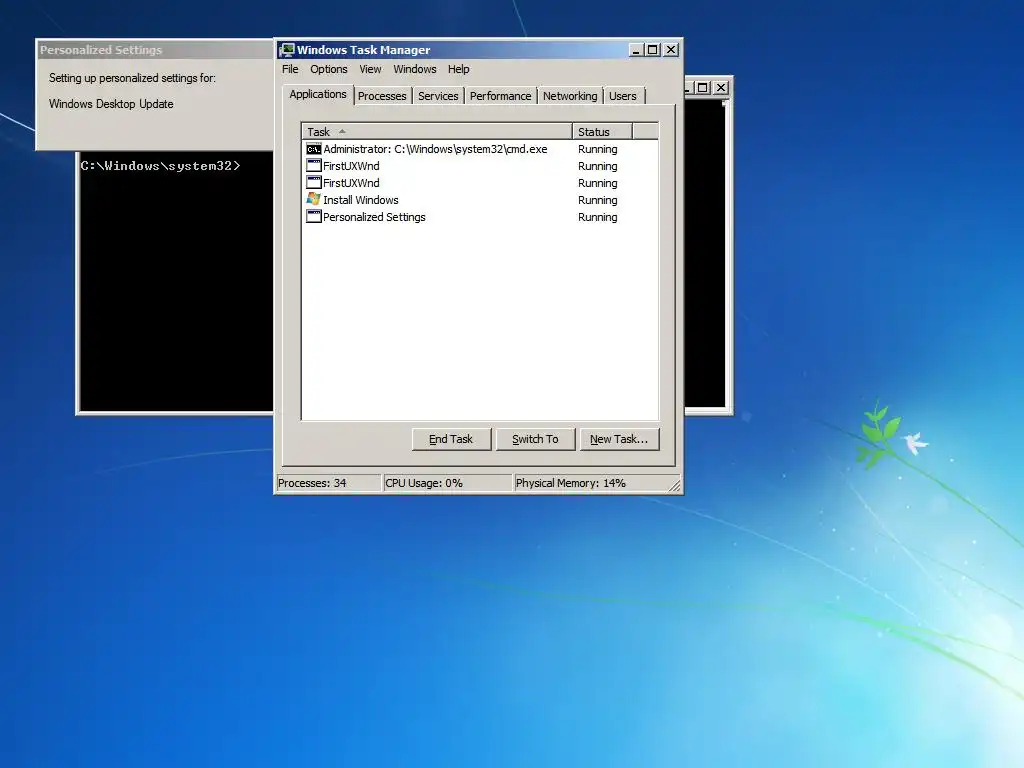
Task: Open the Help menu
Action: coord(458,69)
